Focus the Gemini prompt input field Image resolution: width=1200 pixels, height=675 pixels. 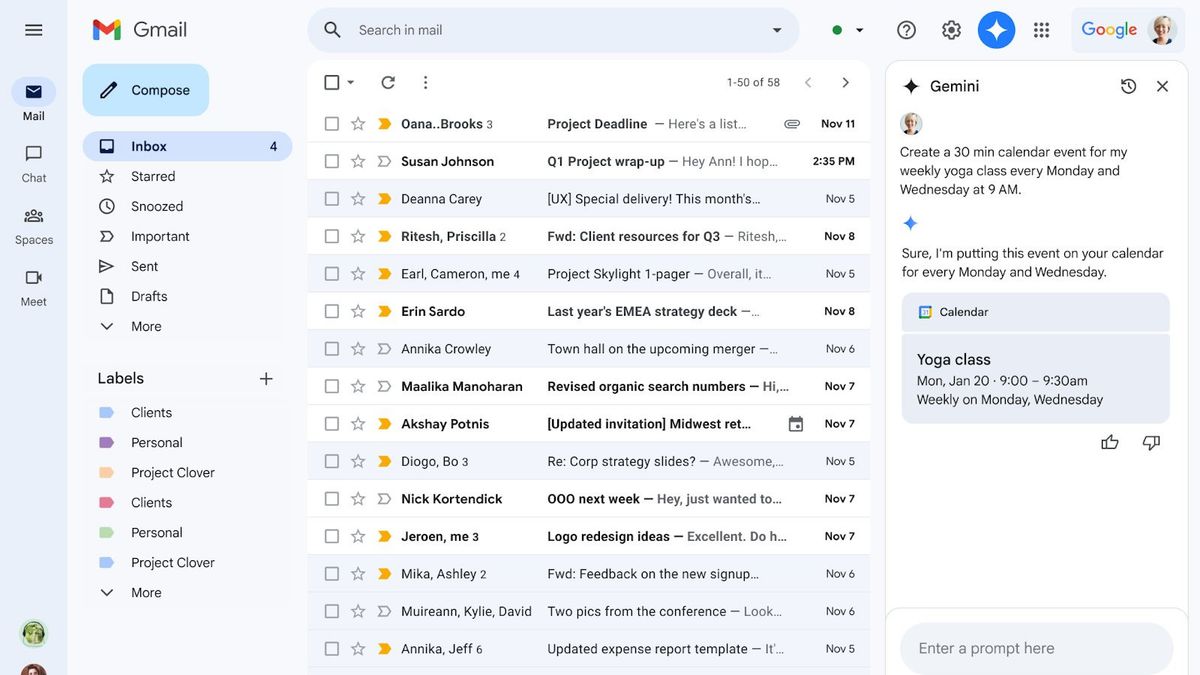pos(1036,648)
